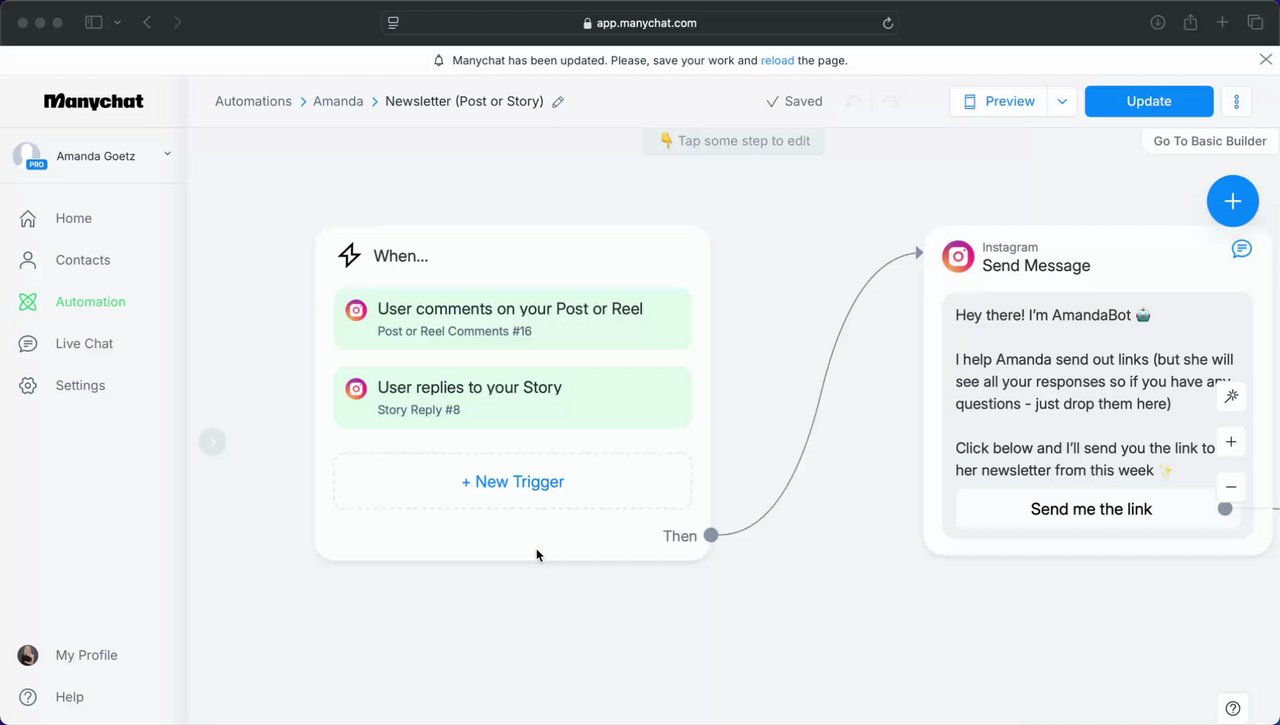The height and width of the screenshot is (725, 1280).
Task: Click the Safari forward arrow
Action: 178,22
